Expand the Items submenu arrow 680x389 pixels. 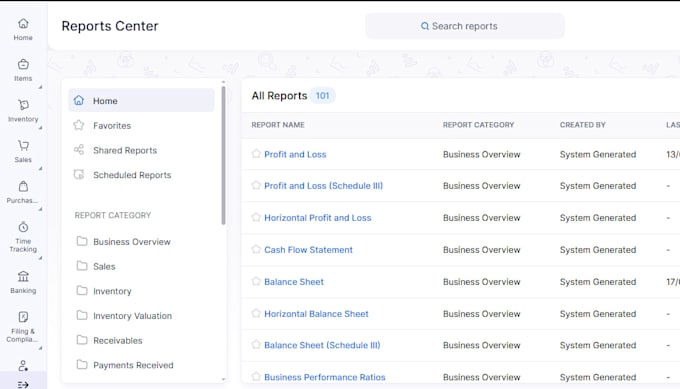[x=40, y=87]
